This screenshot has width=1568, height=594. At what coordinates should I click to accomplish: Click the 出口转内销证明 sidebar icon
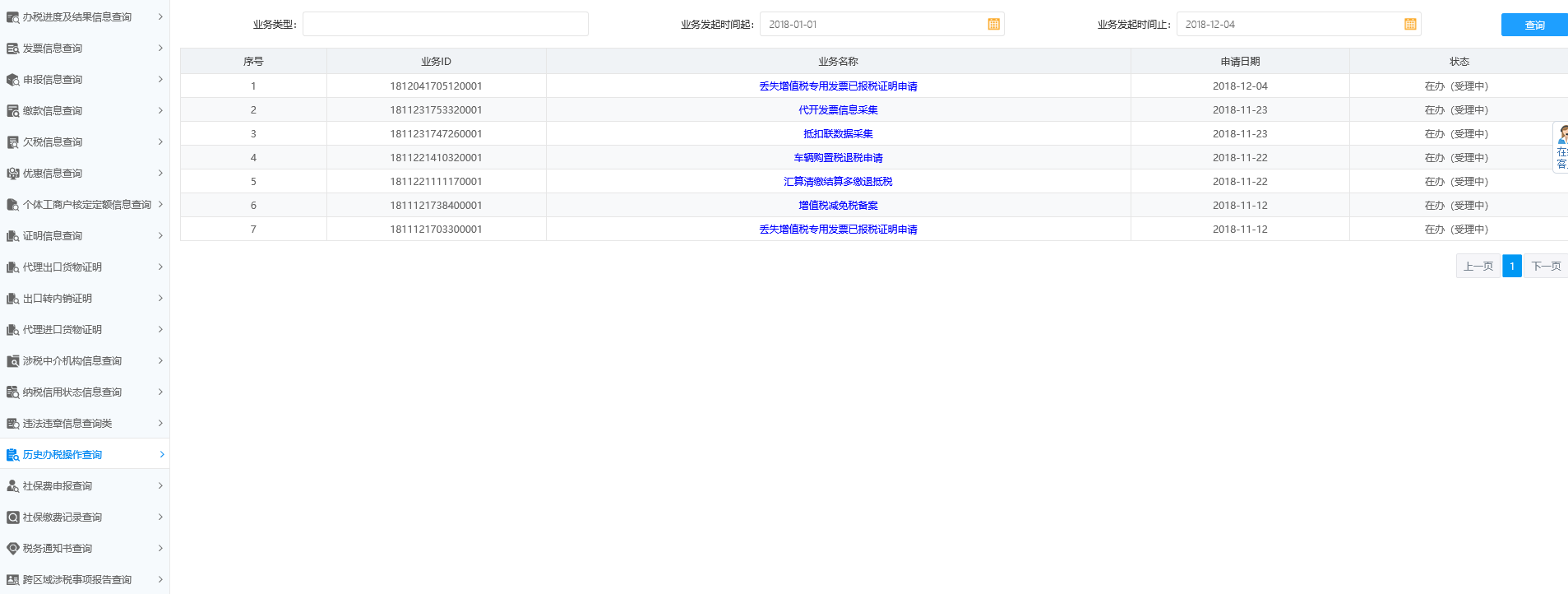[12, 299]
